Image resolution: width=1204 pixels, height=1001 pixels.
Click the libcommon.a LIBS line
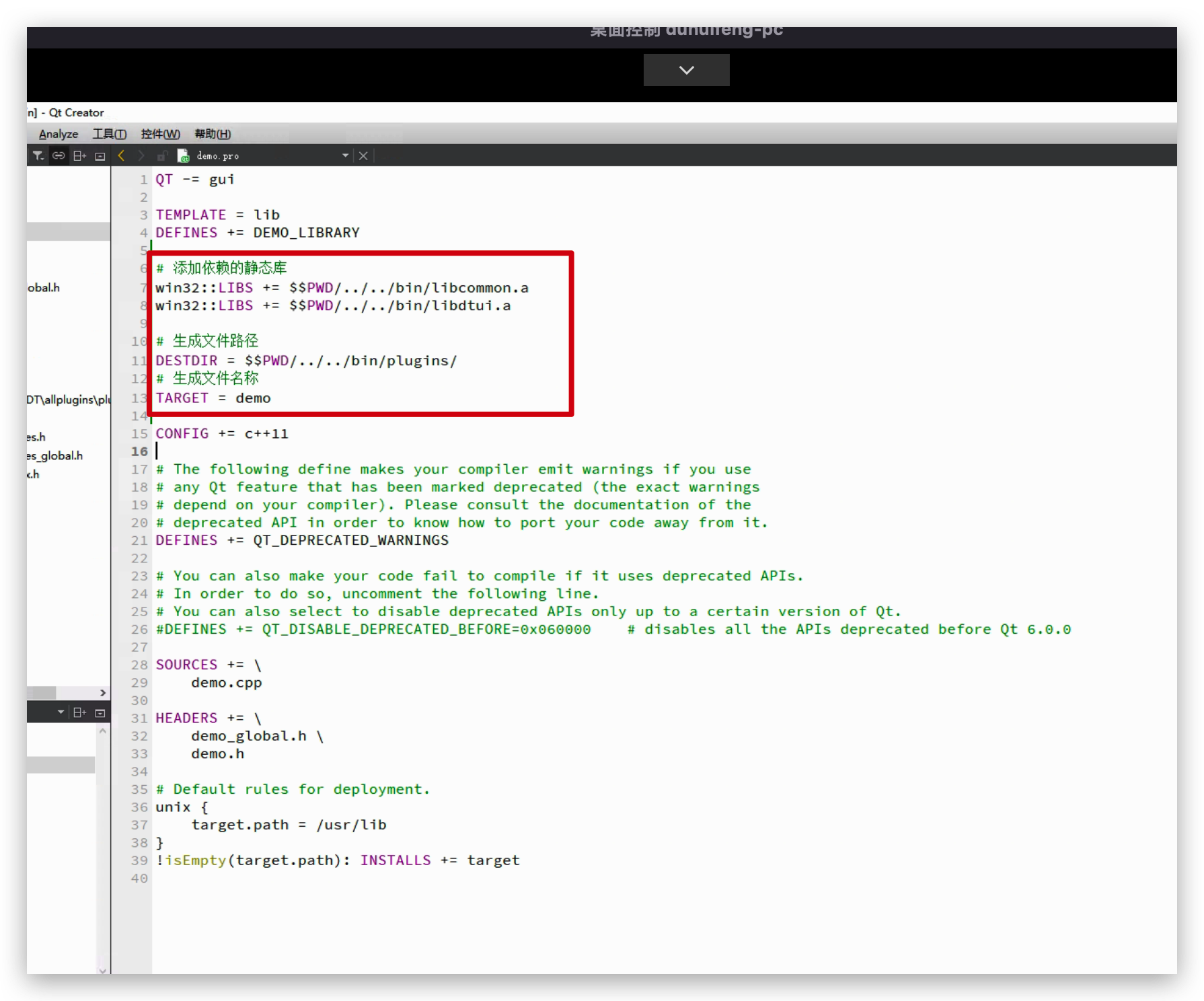342,288
